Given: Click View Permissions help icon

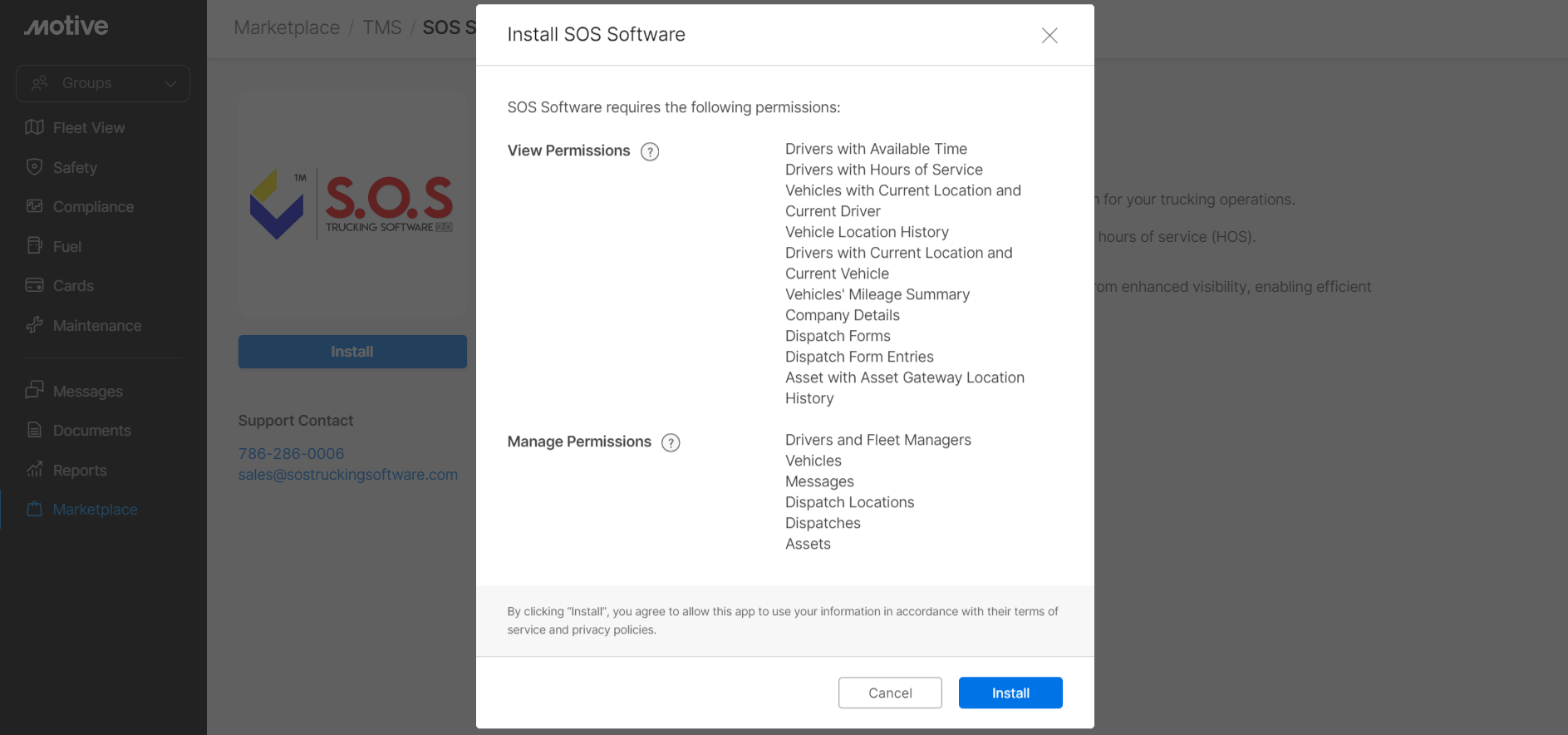Looking at the screenshot, I should click(650, 151).
